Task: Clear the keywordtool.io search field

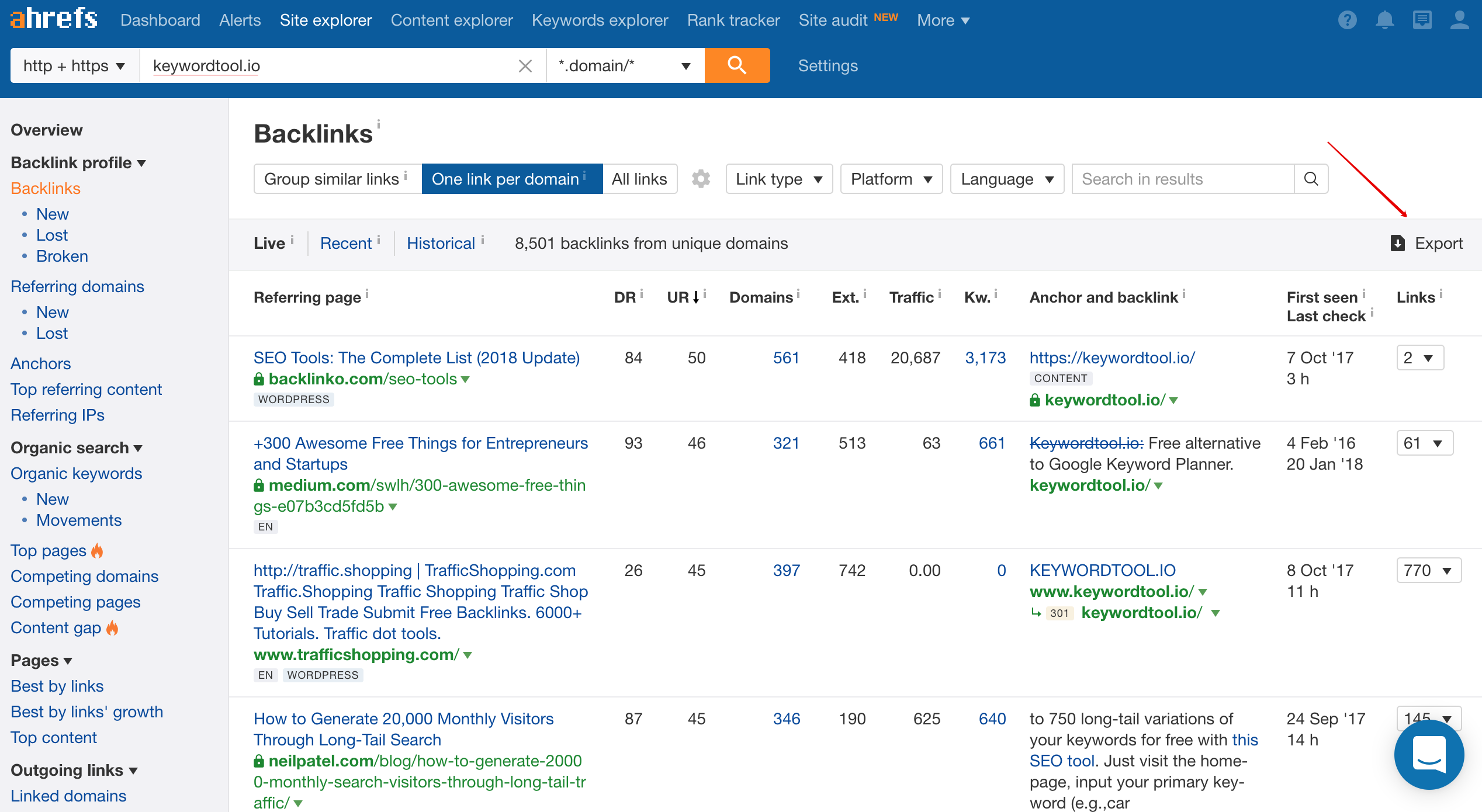Action: (x=525, y=66)
